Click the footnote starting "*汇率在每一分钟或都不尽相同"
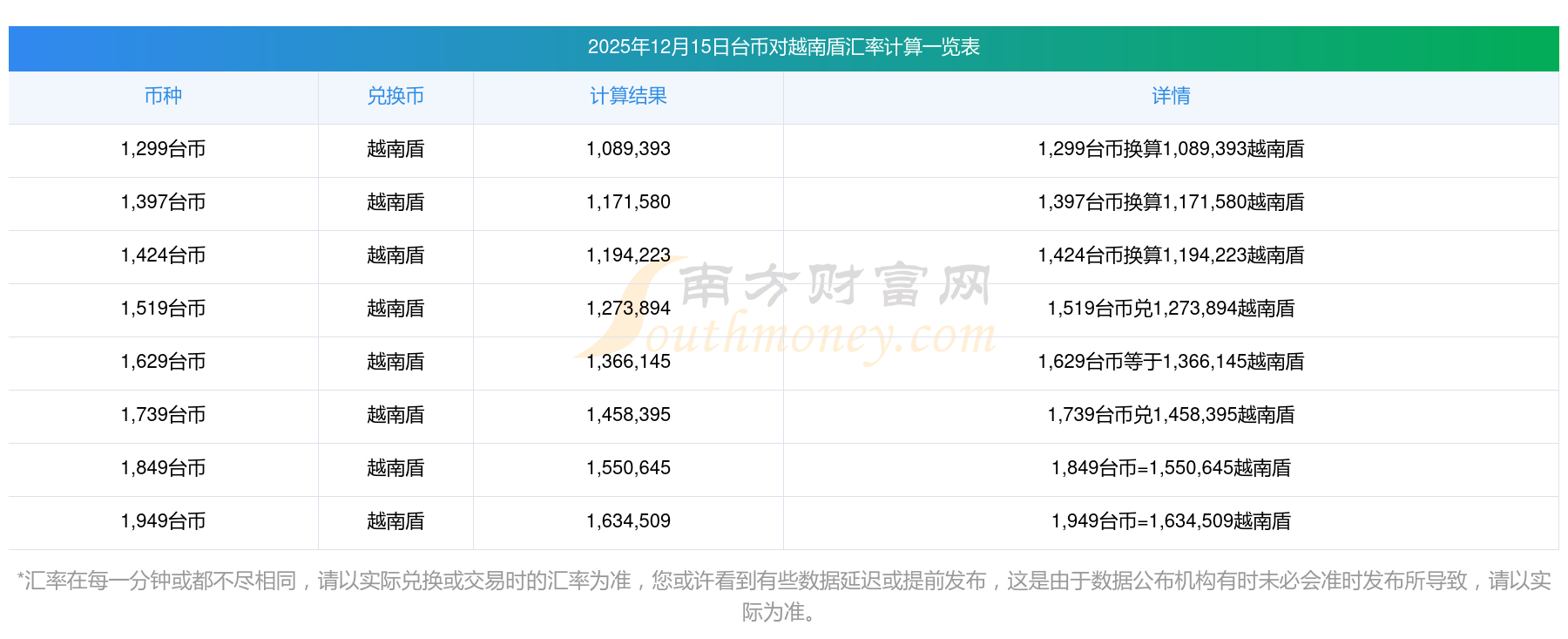 [x=784, y=596]
